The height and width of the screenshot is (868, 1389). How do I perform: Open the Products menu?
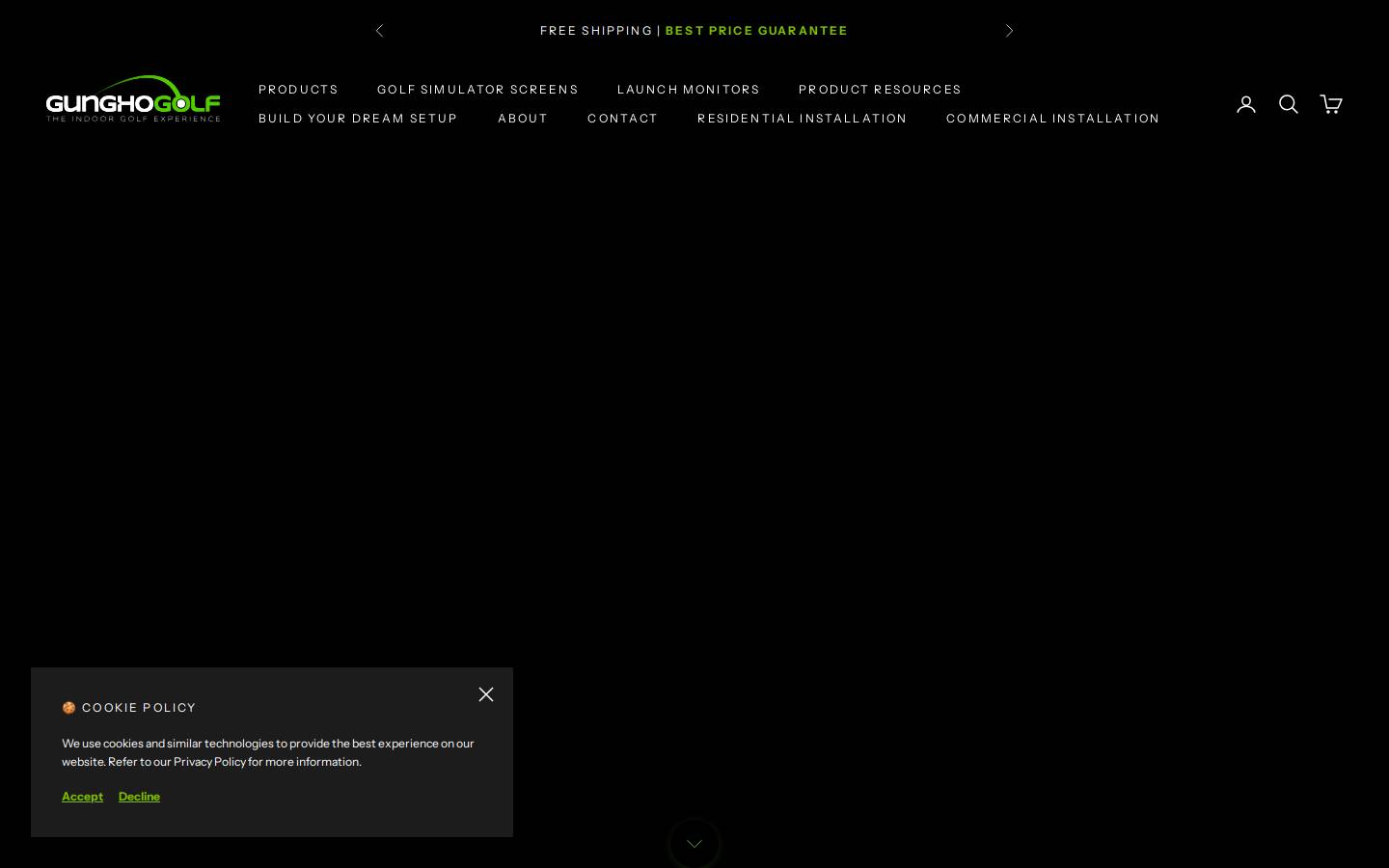[x=298, y=89]
